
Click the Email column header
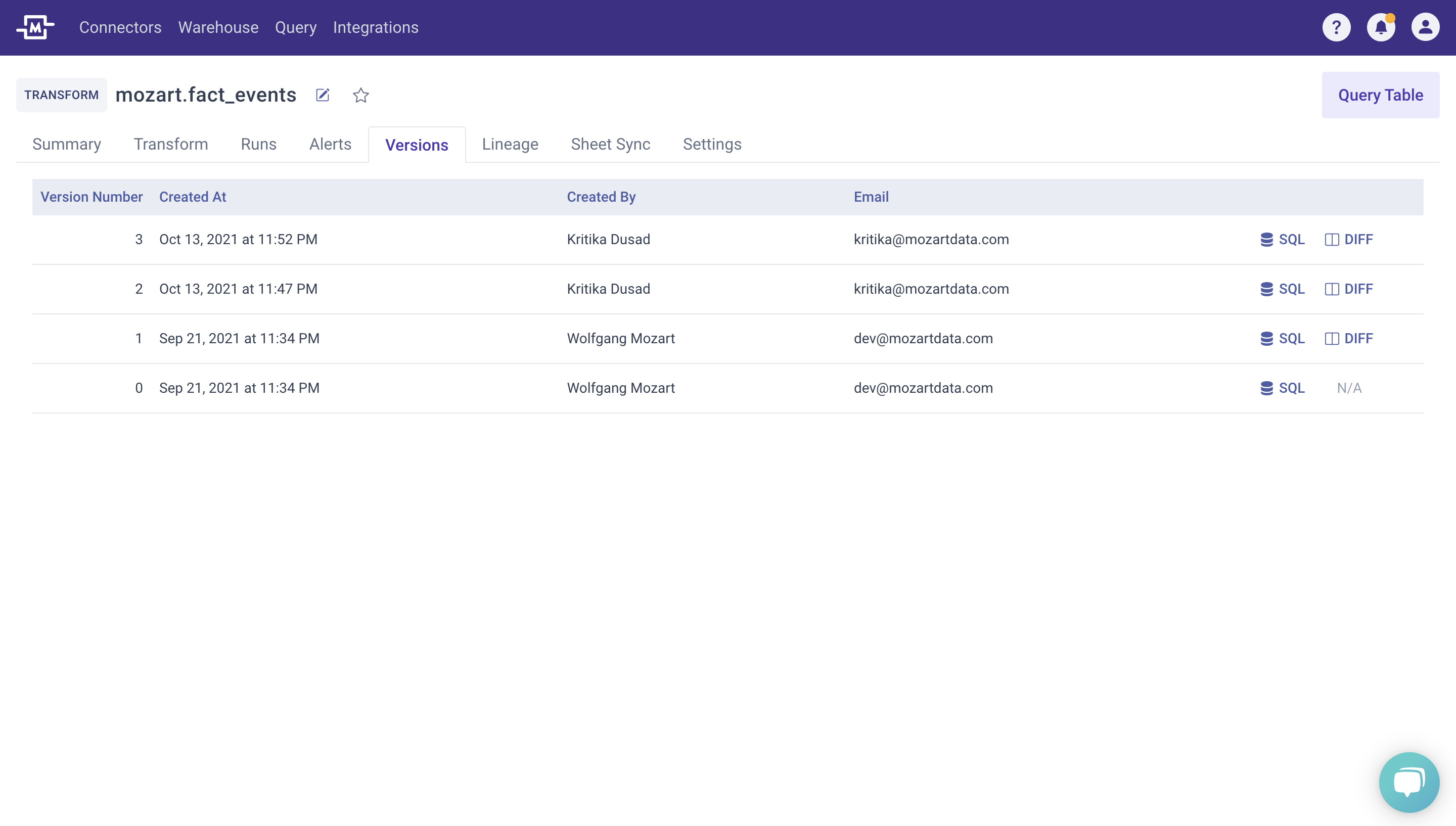[871, 197]
